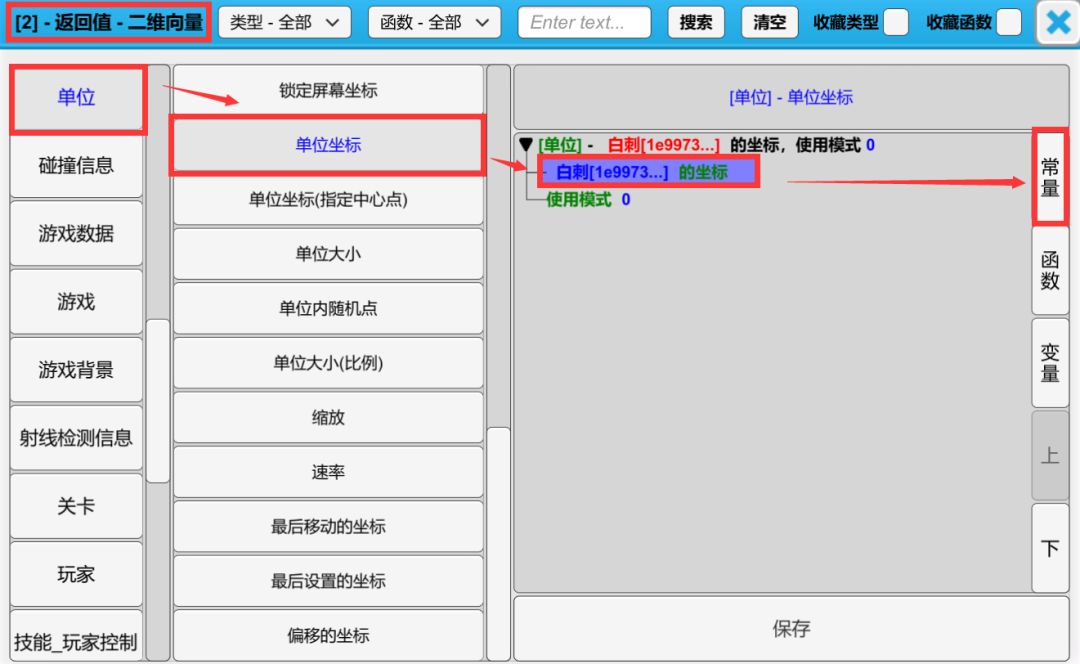Select the 使用模式 0 tree node

[x=588, y=200]
